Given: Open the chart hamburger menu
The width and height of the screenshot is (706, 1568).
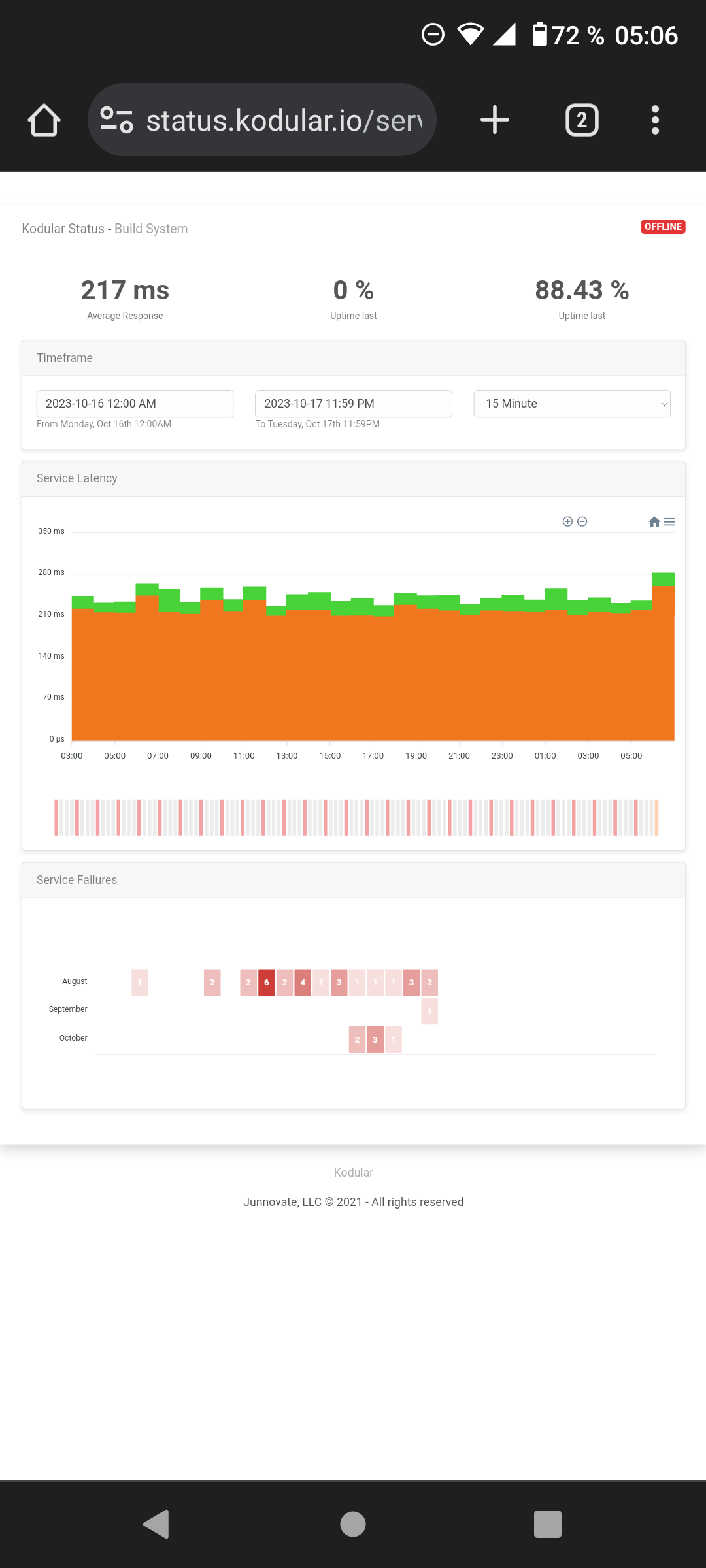Looking at the screenshot, I should tap(669, 521).
